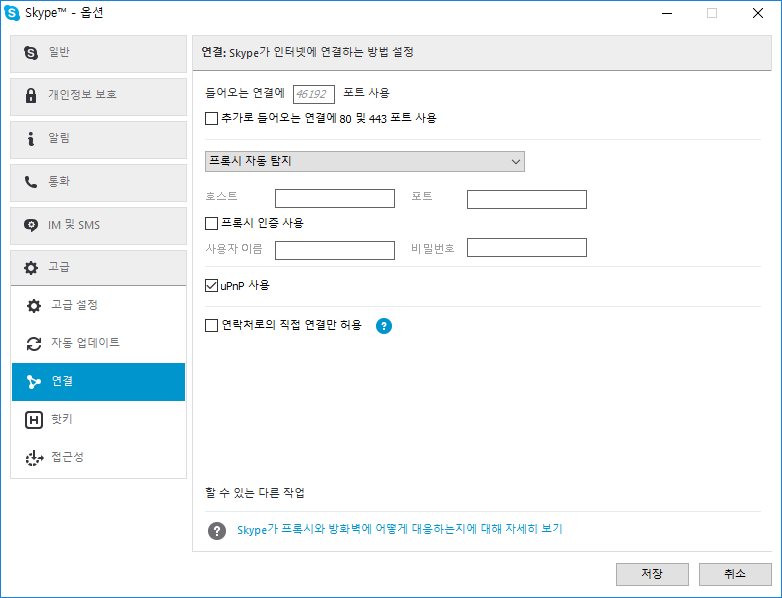Collapse the 고급 advanced section header
The height and width of the screenshot is (598, 782).
click(98, 268)
